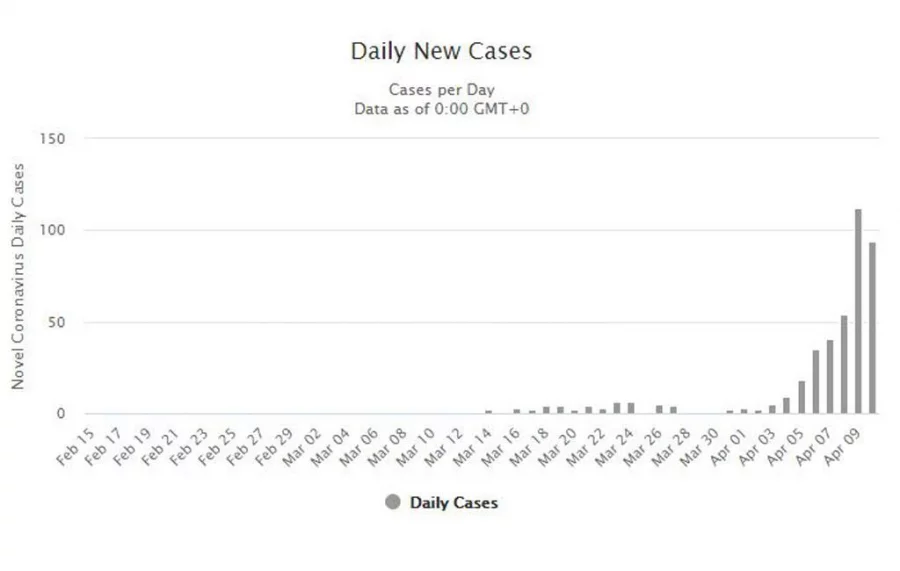Click the gray Daily Cases legend circle
Screen dimensions: 900x571
click(393, 502)
